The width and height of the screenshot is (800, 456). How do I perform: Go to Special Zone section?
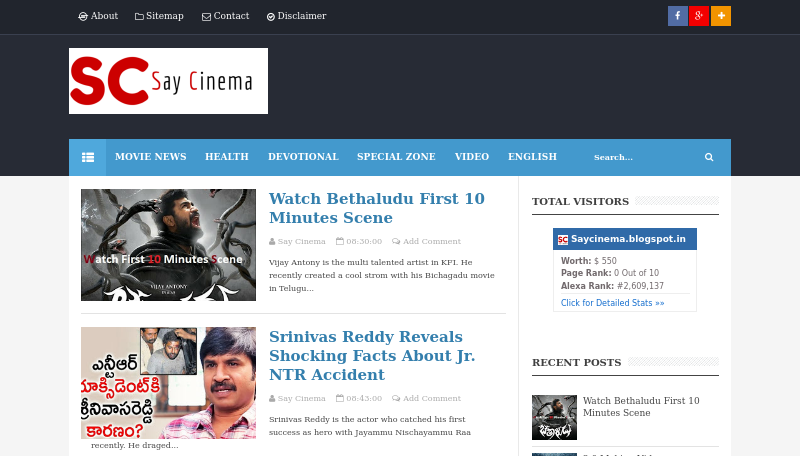pyautogui.click(x=396, y=157)
